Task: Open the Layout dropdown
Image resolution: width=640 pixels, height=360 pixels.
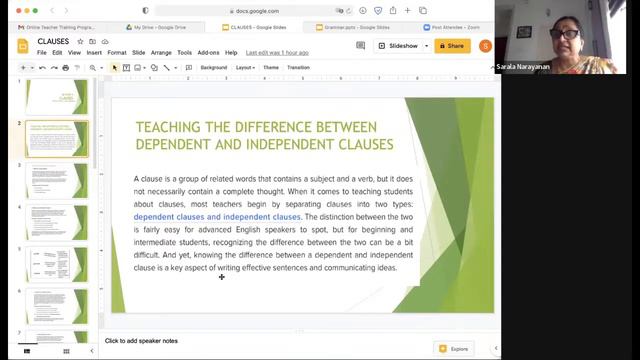Action: pos(245,67)
